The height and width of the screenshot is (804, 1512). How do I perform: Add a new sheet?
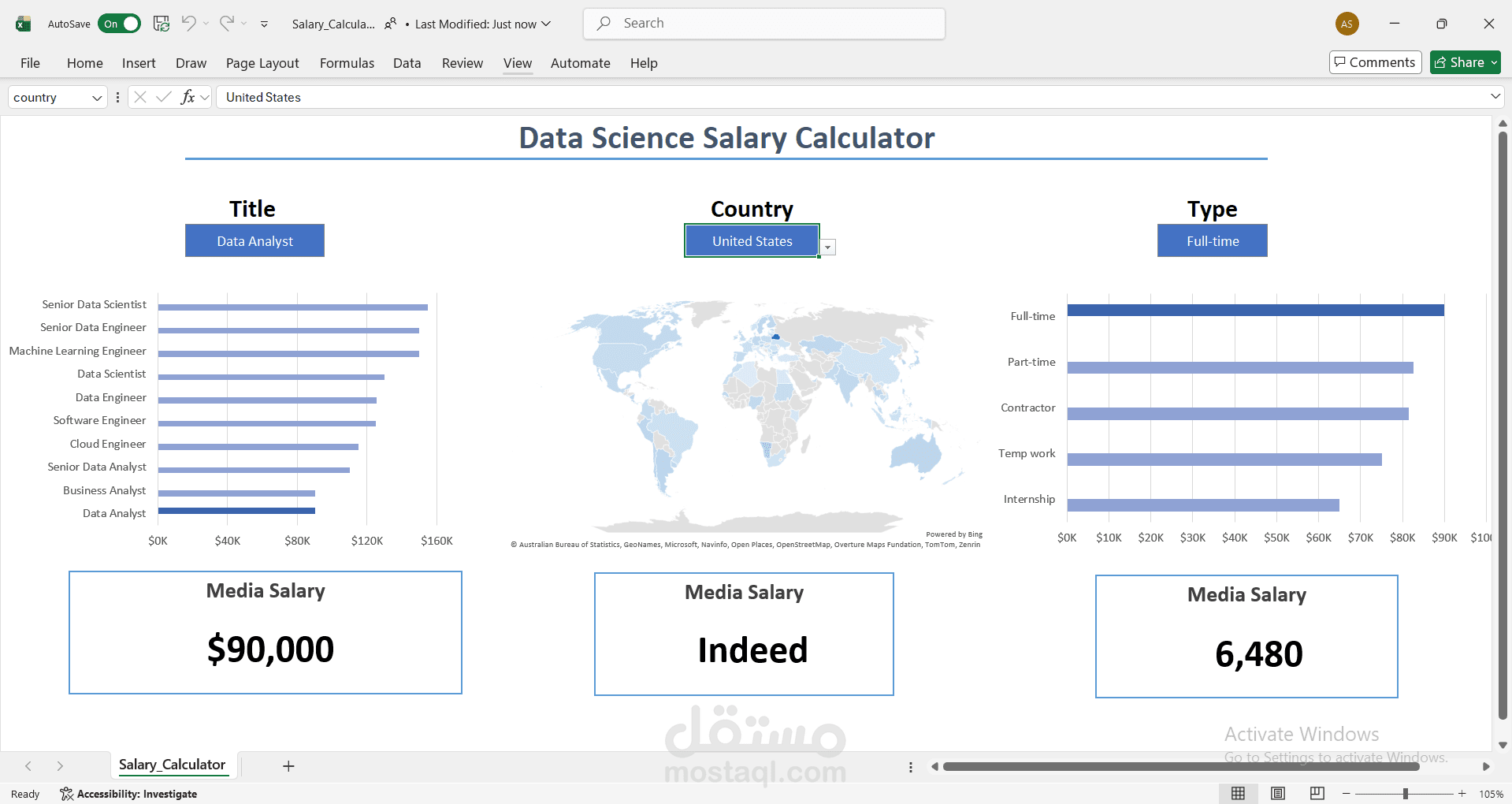coord(288,766)
